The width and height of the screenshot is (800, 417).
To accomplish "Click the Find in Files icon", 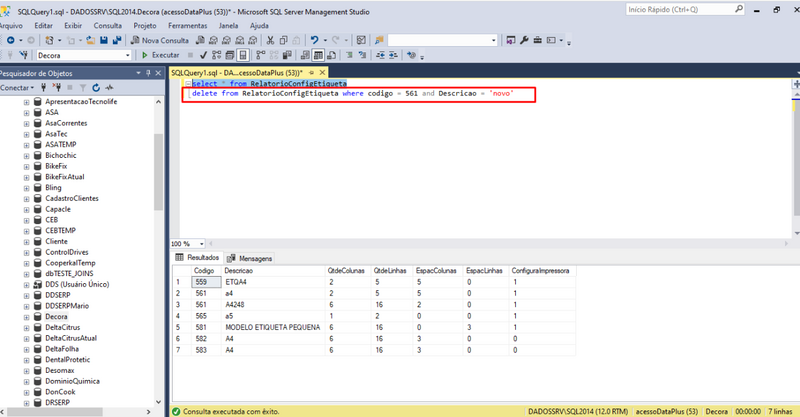I will tap(379, 40).
